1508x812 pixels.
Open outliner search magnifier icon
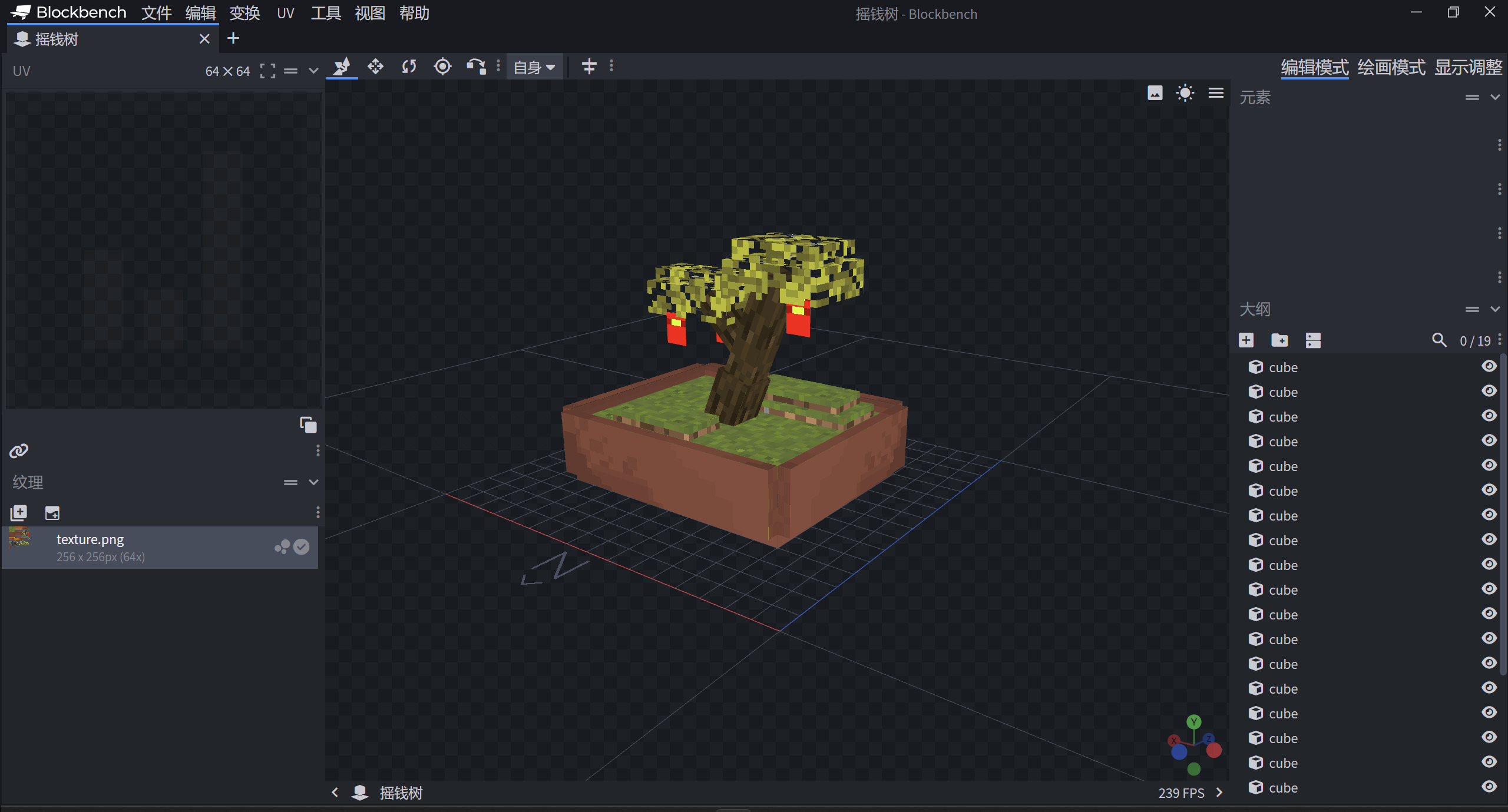(1439, 340)
